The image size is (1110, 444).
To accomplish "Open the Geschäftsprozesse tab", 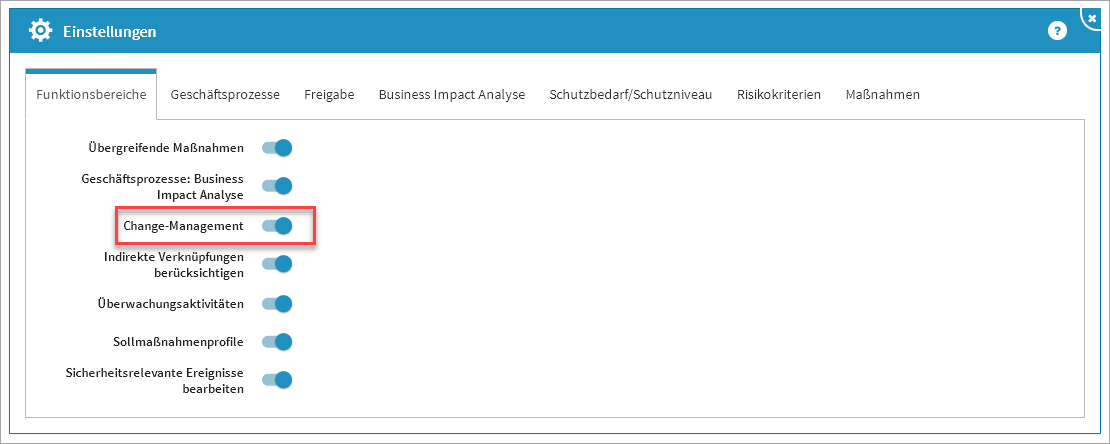I will tap(225, 95).
